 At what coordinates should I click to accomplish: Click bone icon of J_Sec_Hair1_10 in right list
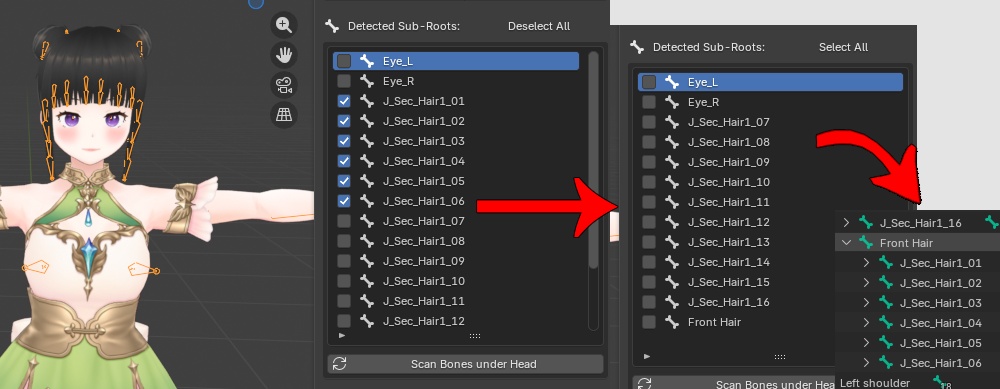pos(672,182)
